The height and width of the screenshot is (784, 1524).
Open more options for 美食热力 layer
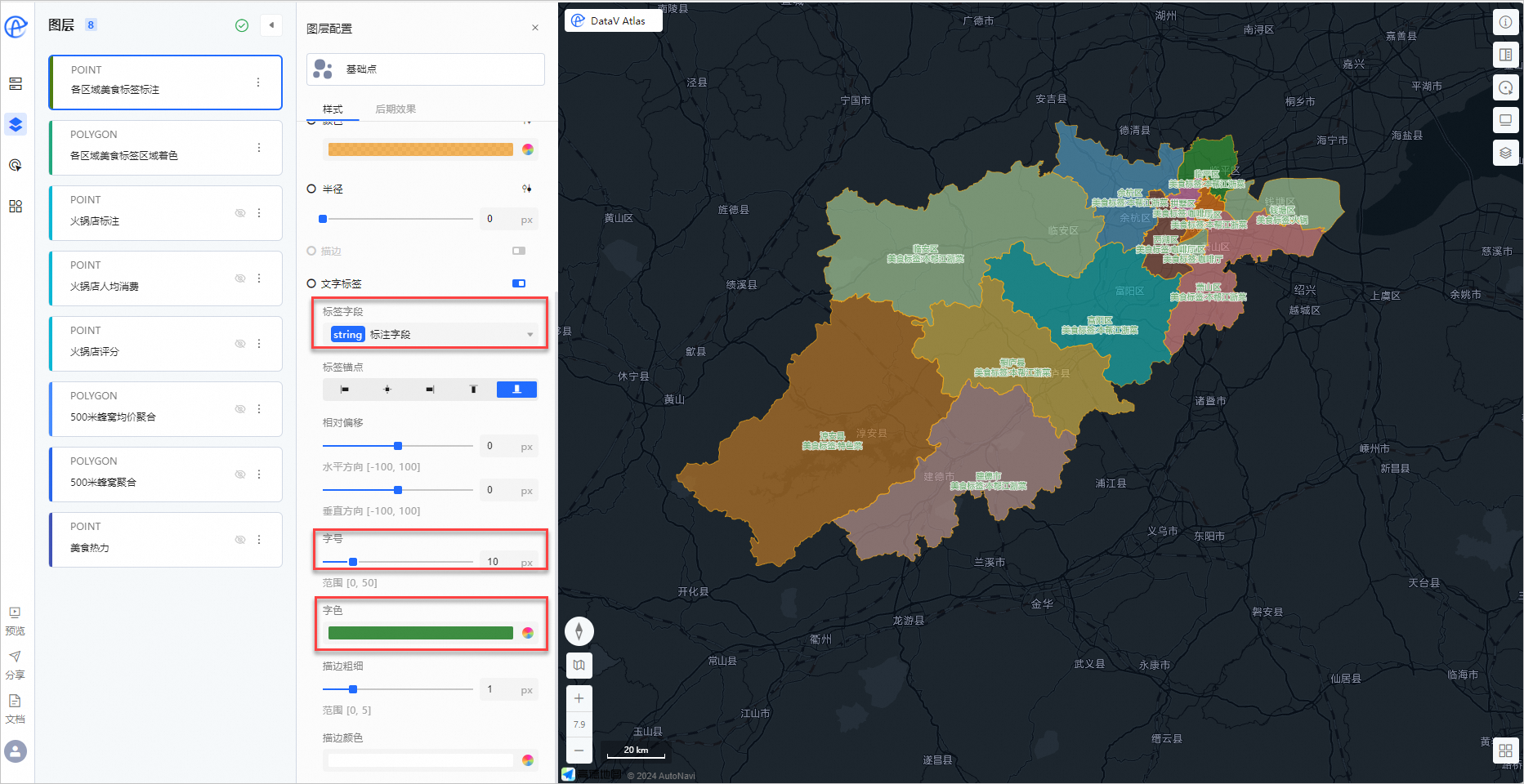click(x=259, y=540)
